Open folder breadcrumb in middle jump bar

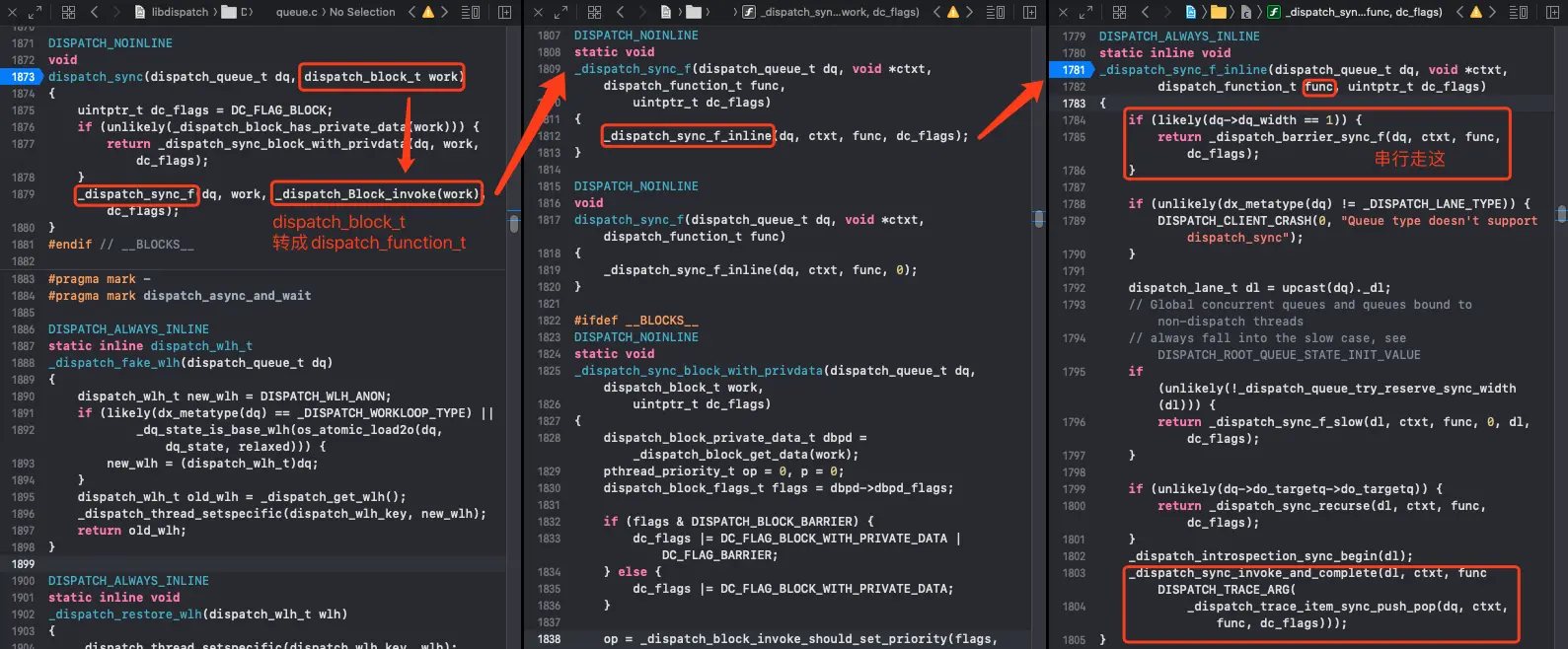(x=695, y=12)
